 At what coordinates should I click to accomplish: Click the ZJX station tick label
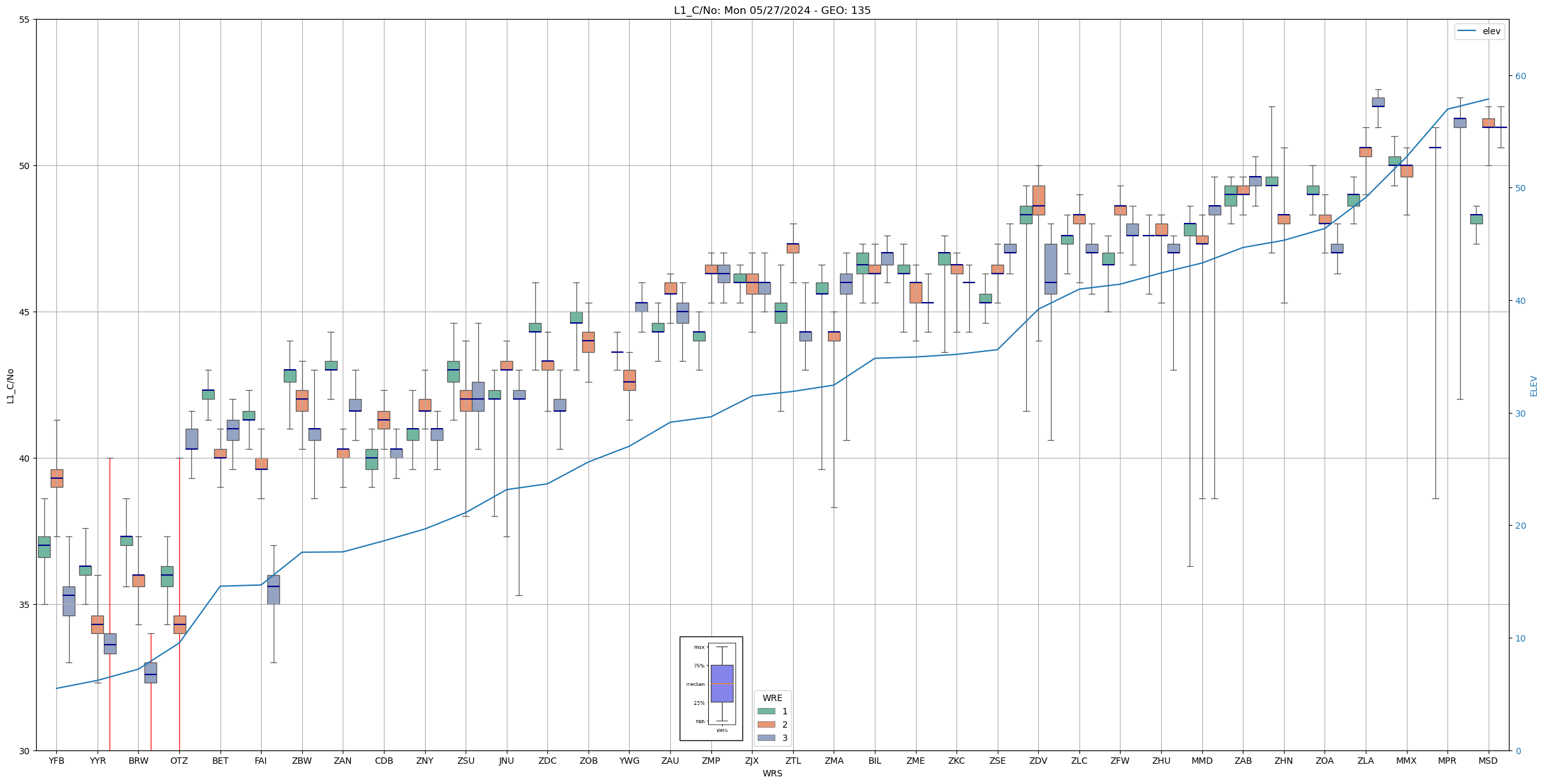751,761
